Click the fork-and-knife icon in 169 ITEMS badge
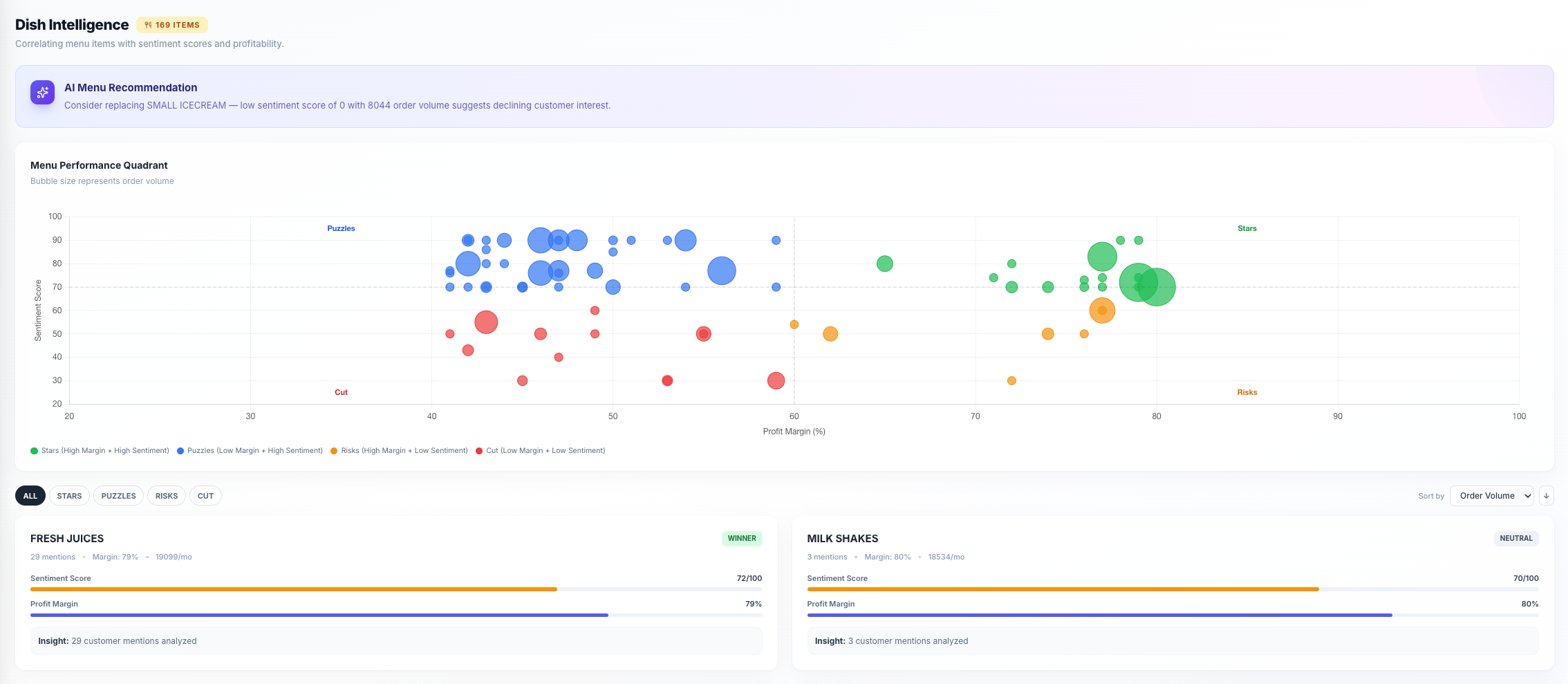 147,24
